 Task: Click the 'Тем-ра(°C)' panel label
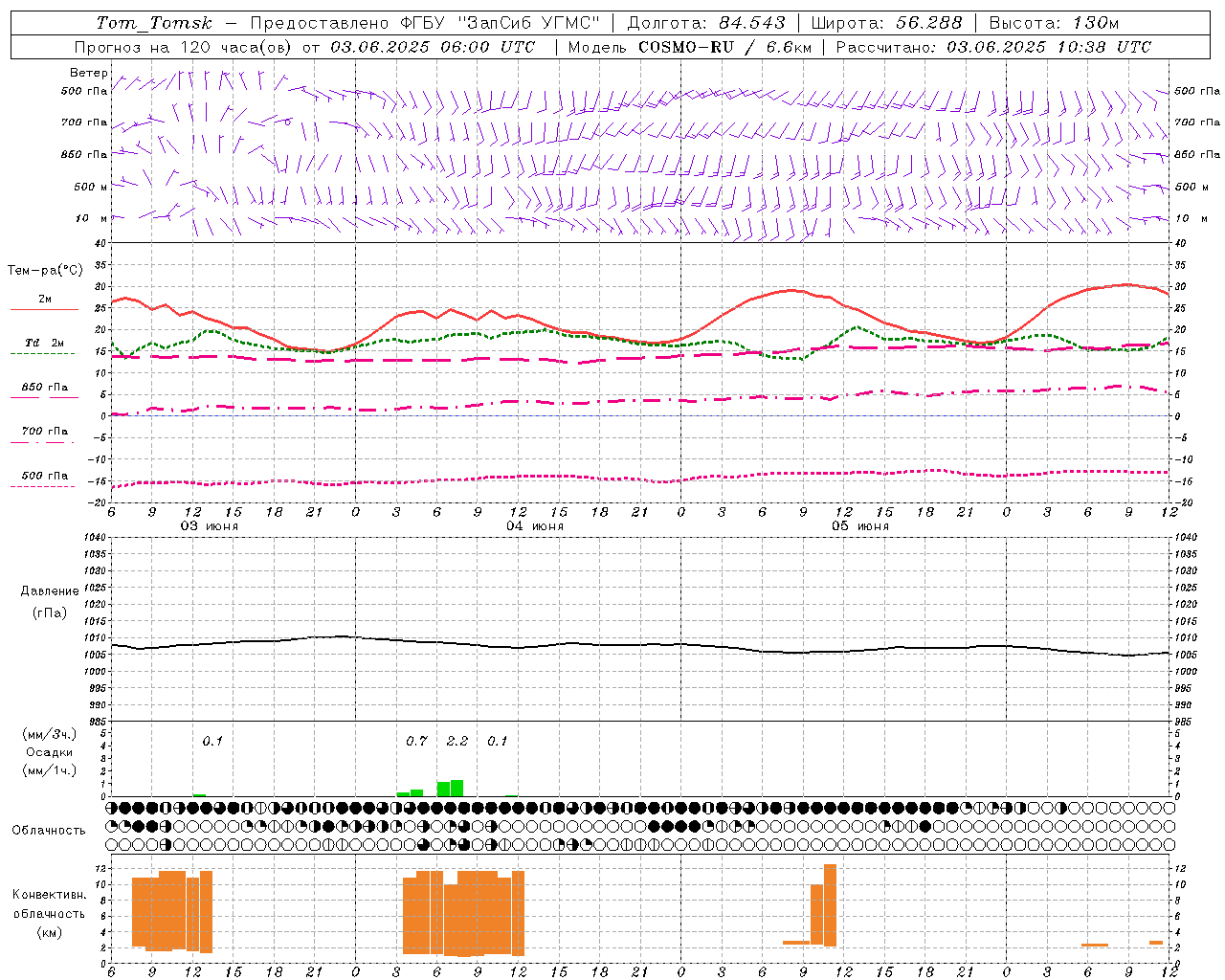(x=45, y=271)
